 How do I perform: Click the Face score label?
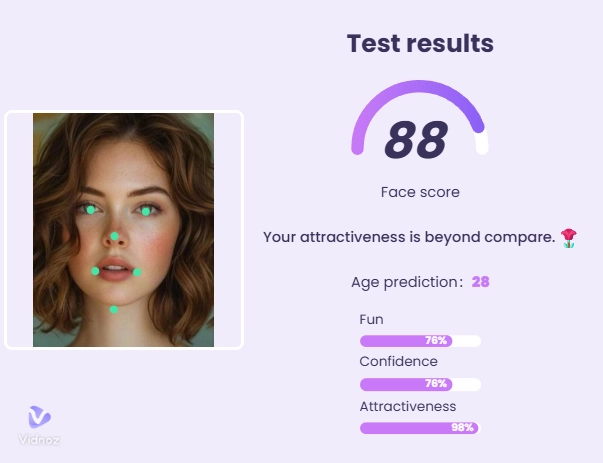(420, 192)
